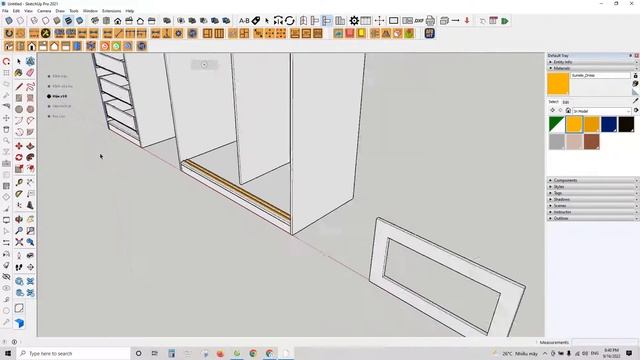Select the Follow Me tool
This screenshot has height=360, width=640.
(30, 157)
